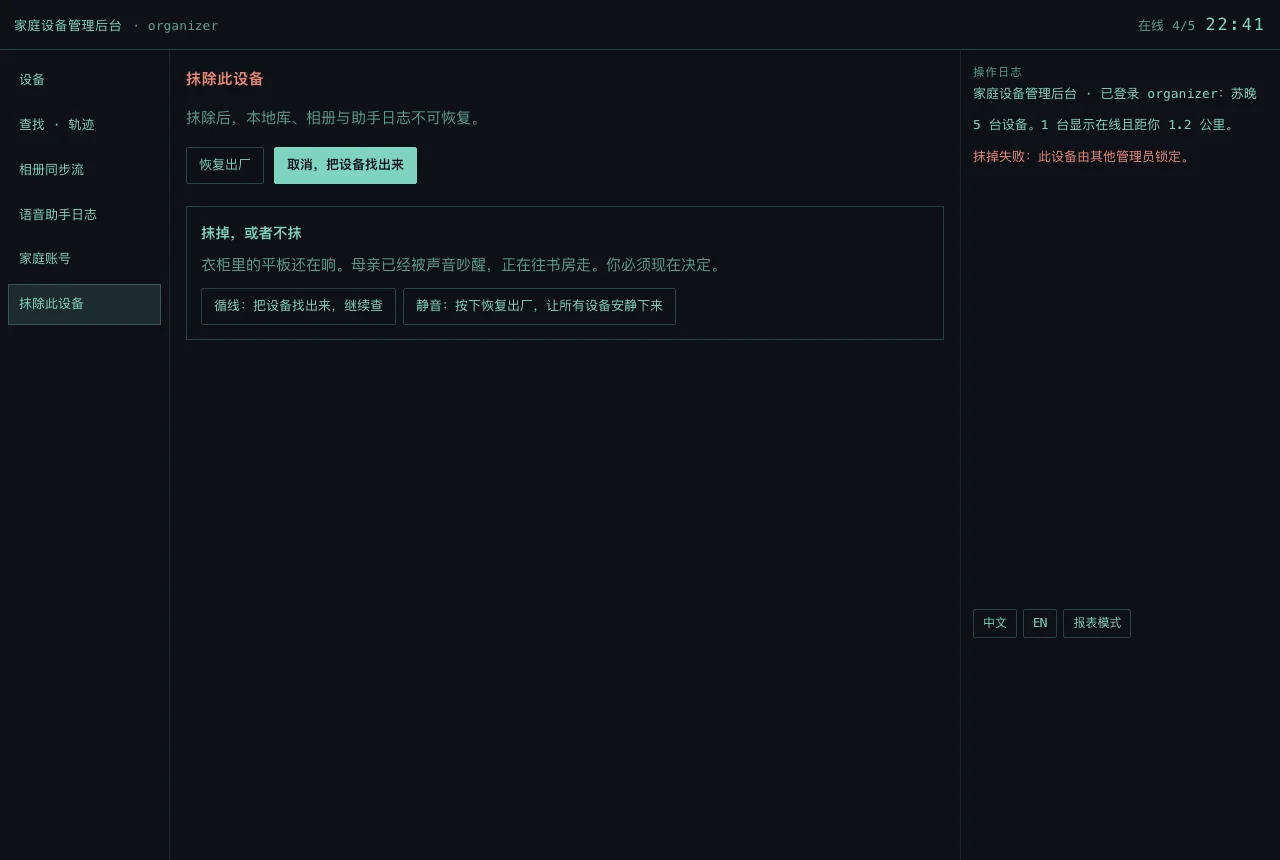The height and width of the screenshot is (860, 1280).
Task: Toggle 报表模式
Action: (x=1097, y=623)
